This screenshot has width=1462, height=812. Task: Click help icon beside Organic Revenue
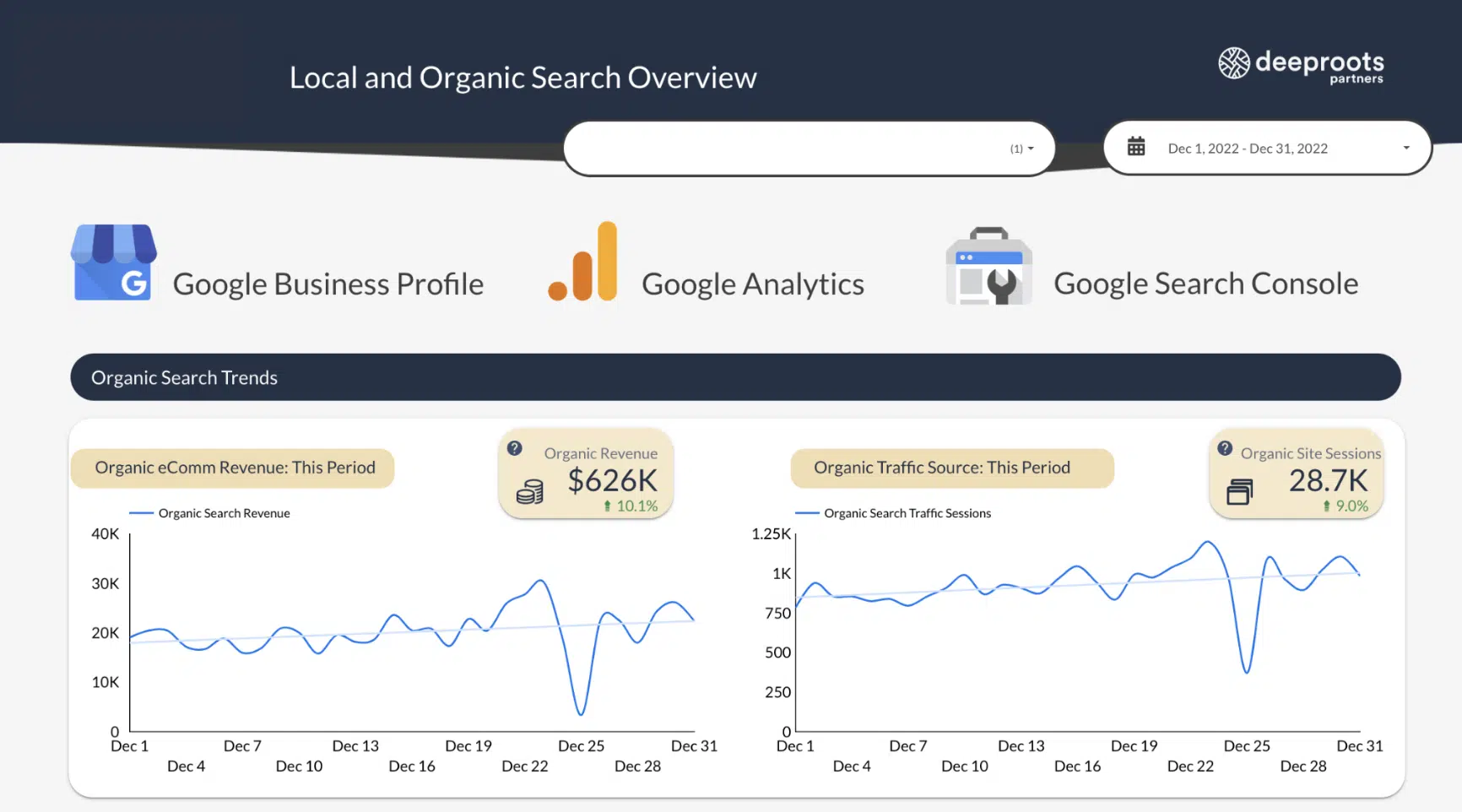click(514, 449)
